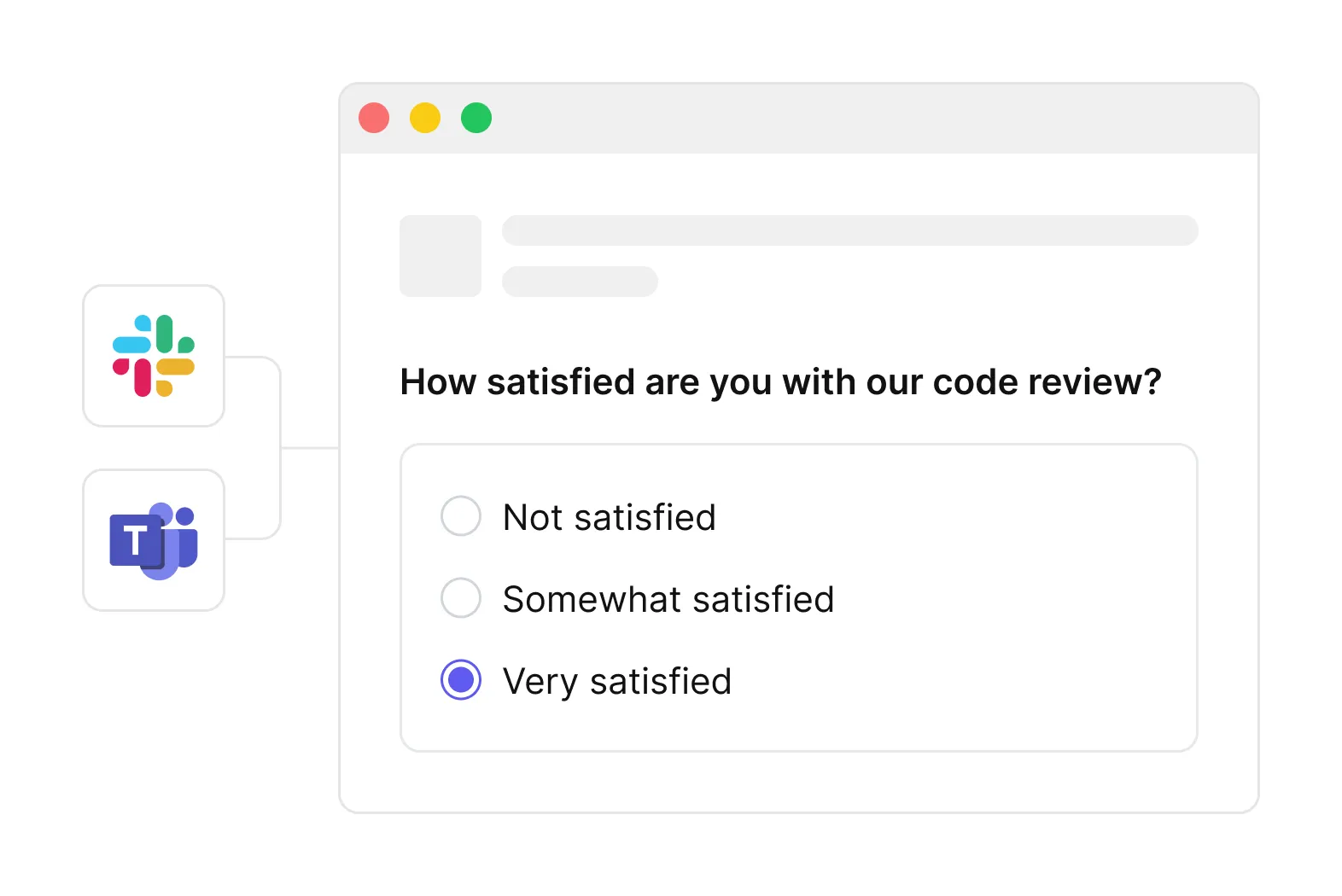Click empty space inside the answer options box

1007,597
